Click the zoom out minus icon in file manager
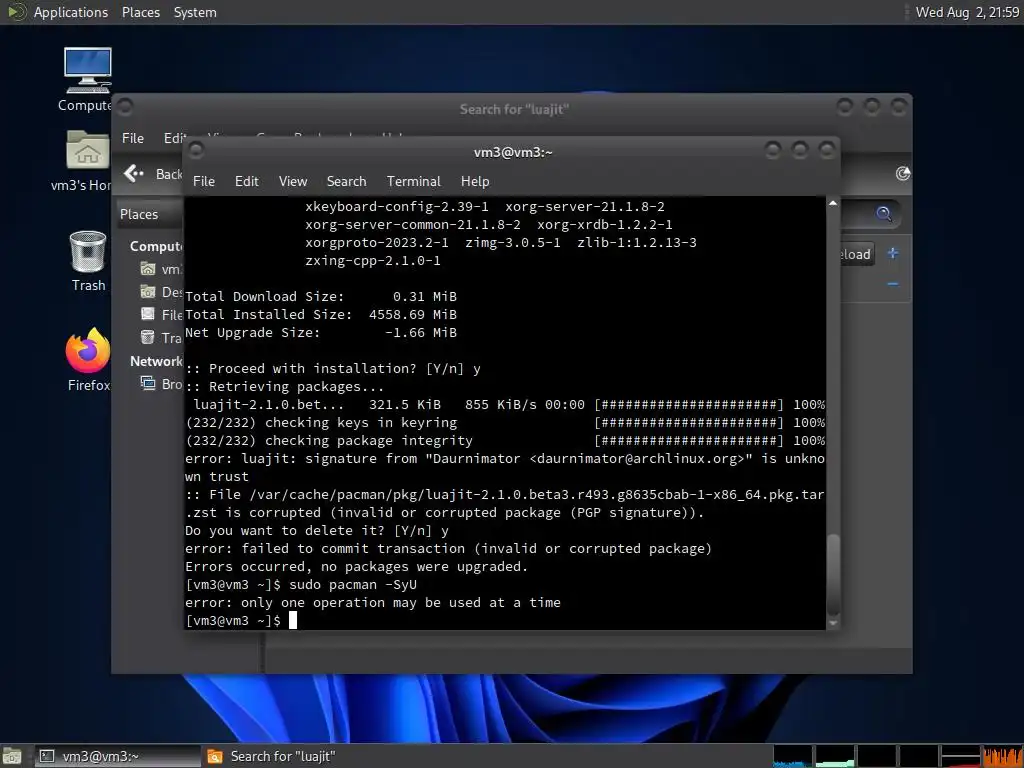The width and height of the screenshot is (1024, 768). click(x=893, y=283)
